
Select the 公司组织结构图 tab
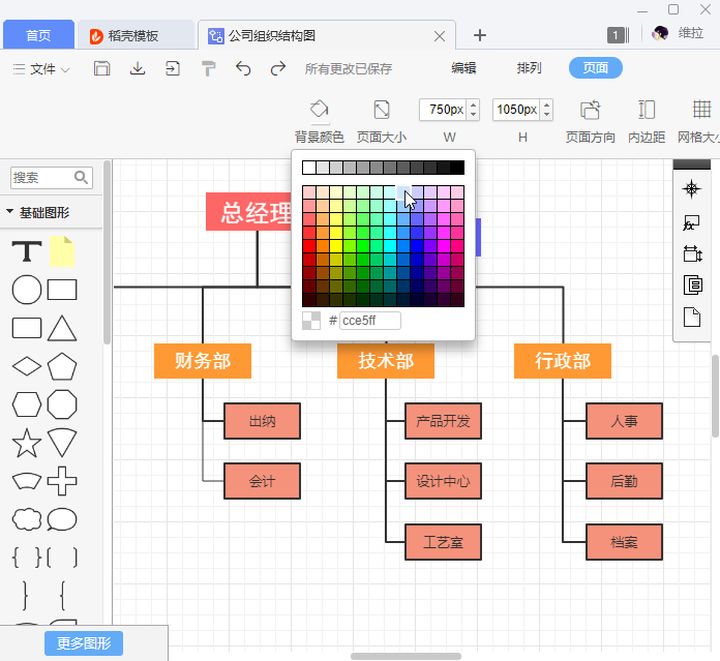pyautogui.click(x=272, y=35)
